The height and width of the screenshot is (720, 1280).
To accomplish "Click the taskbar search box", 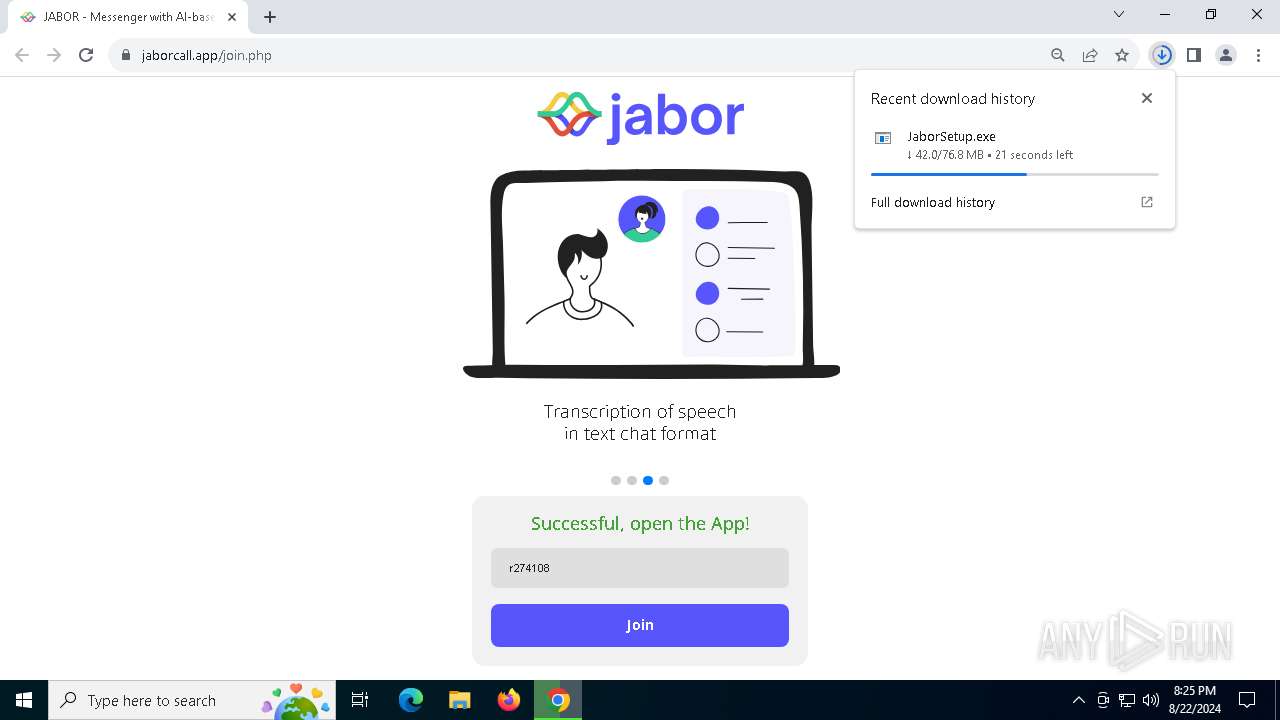I will pos(193,700).
